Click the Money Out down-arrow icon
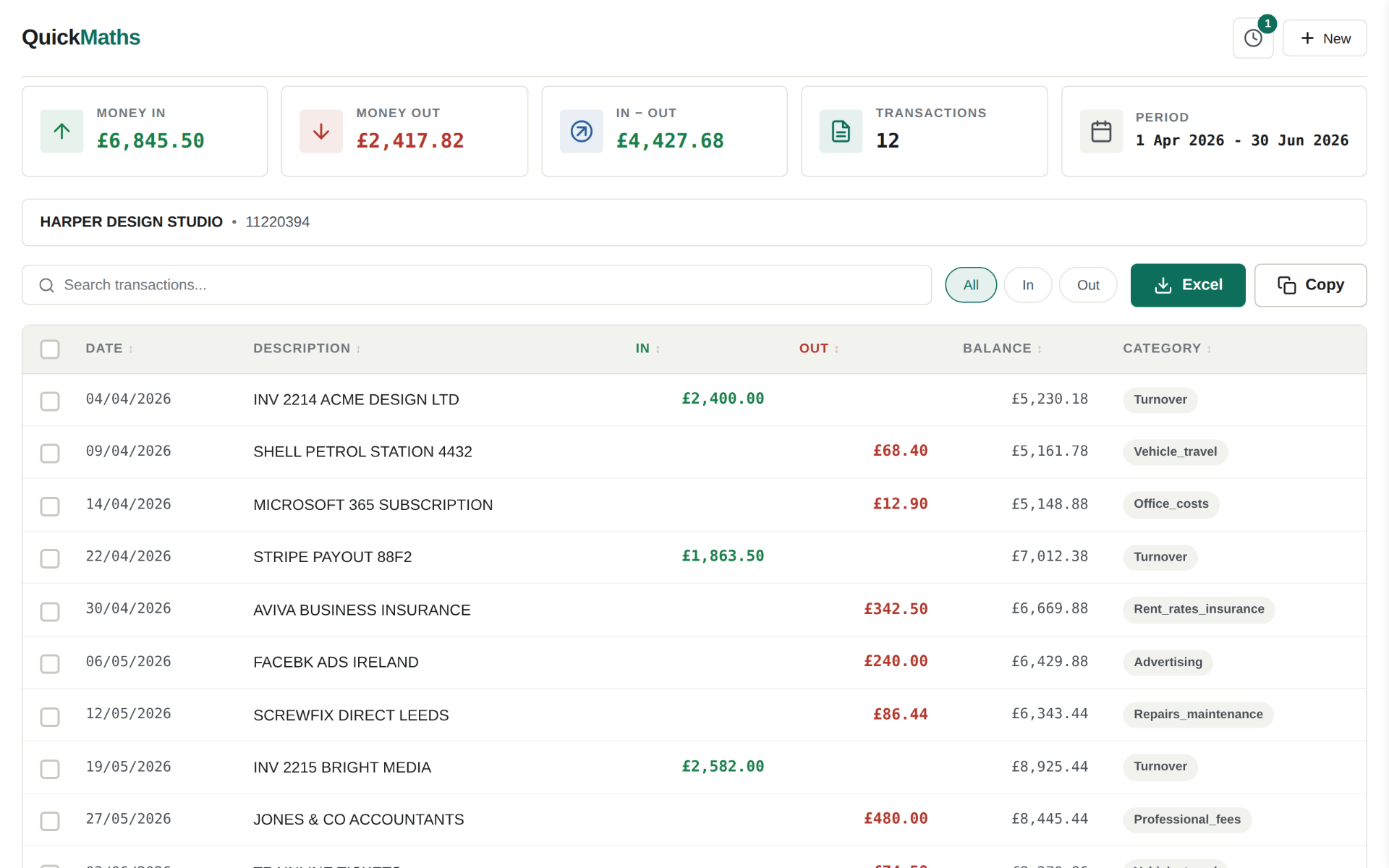 pyautogui.click(x=321, y=131)
